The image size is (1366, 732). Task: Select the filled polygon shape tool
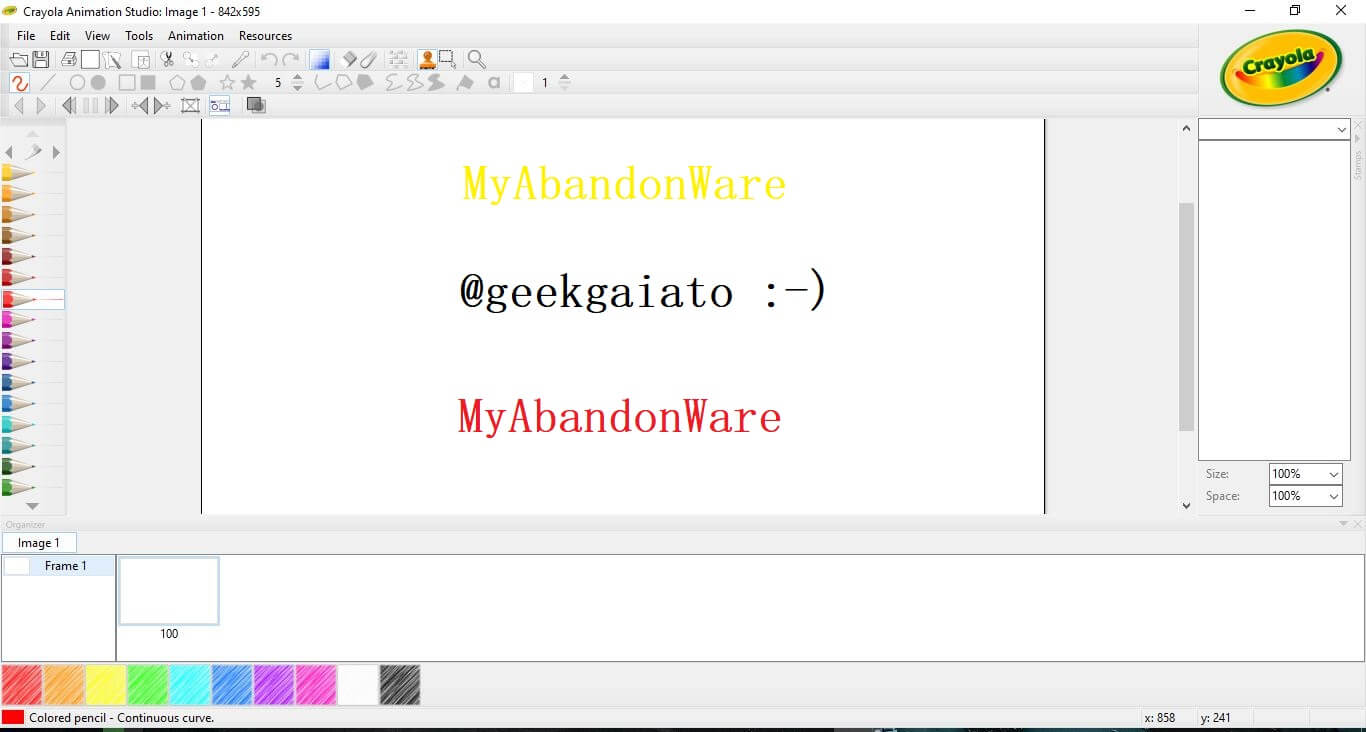tap(365, 83)
